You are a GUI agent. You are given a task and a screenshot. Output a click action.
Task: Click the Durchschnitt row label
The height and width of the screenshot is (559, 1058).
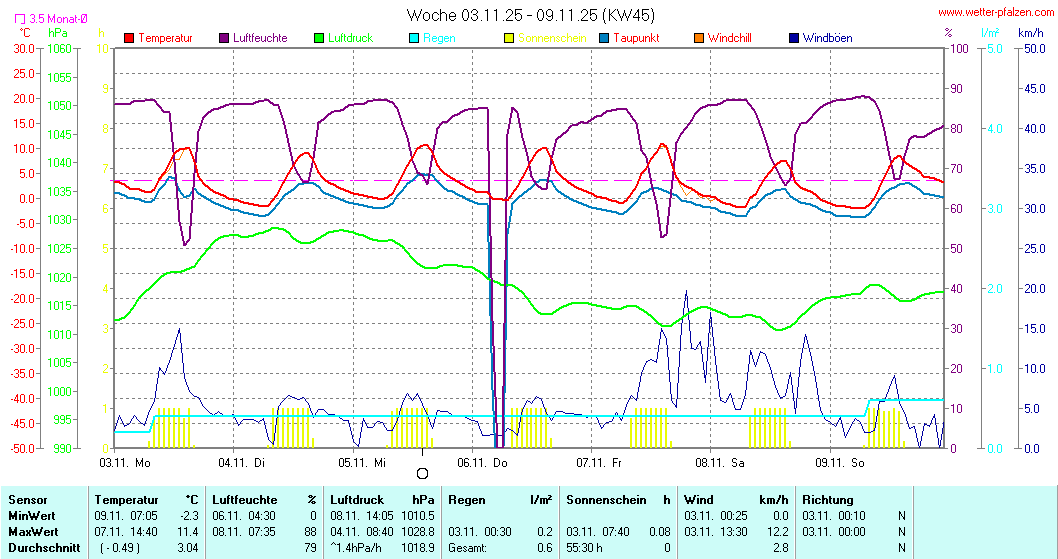(40, 548)
